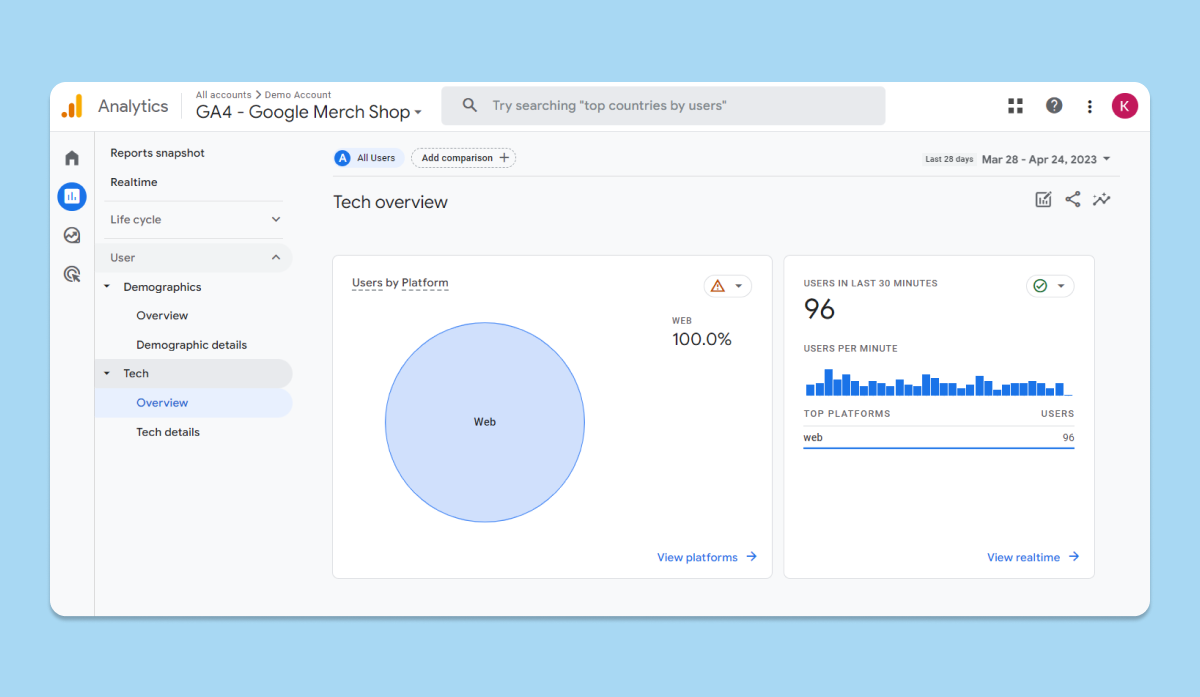This screenshot has width=1200, height=697.
Task: Open the date range dropdown arrow
Action: pyautogui.click(x=1107, y=159)
